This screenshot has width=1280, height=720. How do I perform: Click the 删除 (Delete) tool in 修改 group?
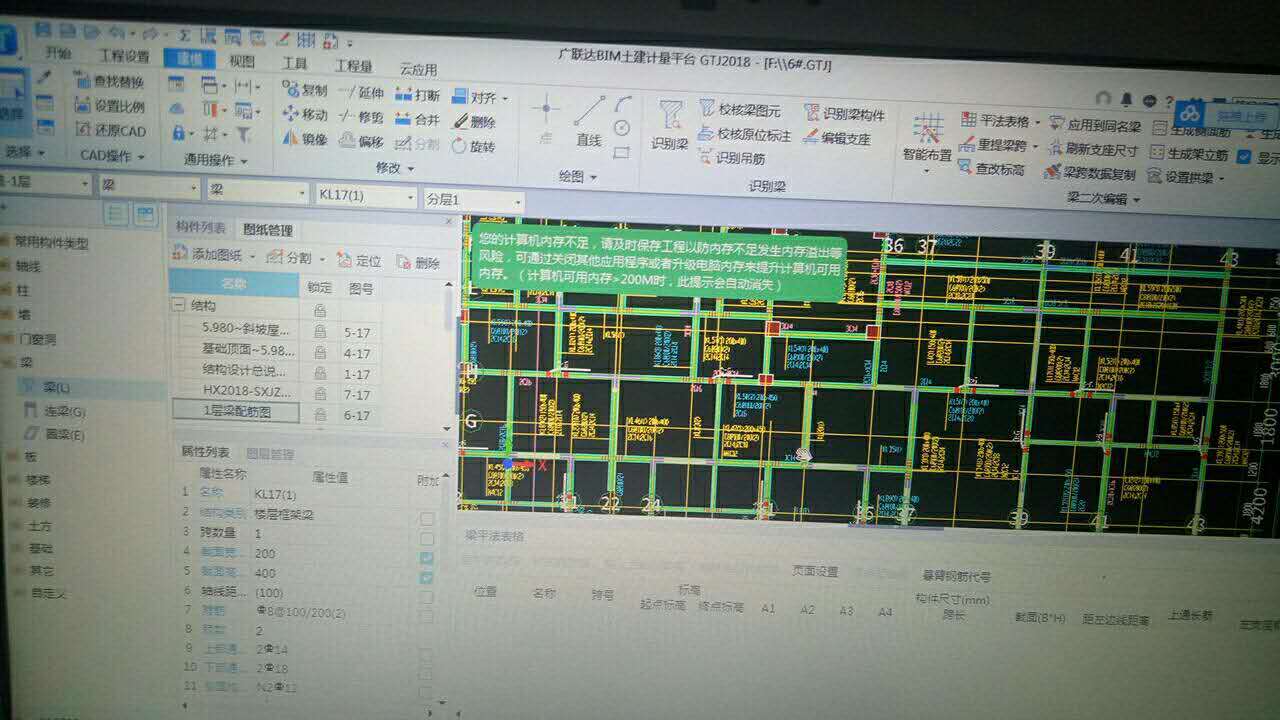coord(474,122)
